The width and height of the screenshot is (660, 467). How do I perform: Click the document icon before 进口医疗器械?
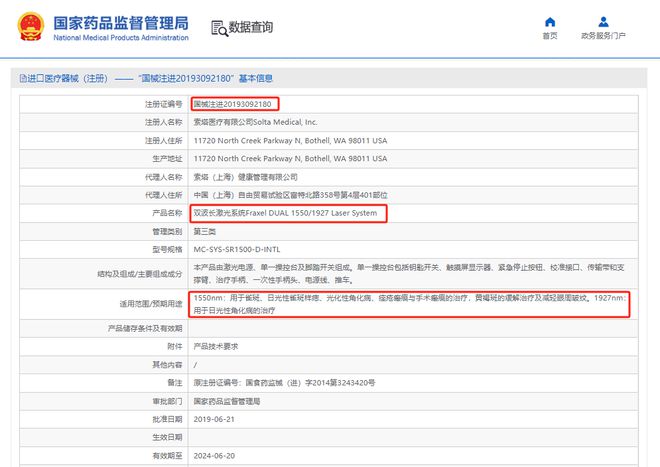click(23, 78)
